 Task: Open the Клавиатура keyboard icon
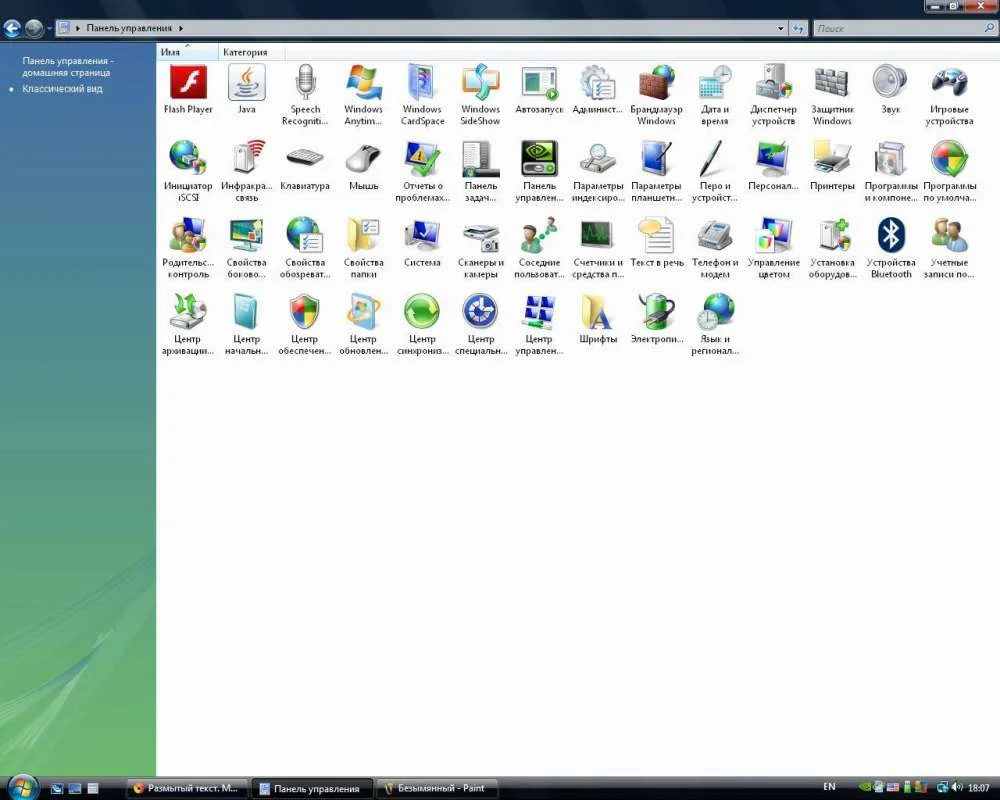point(305,166)
